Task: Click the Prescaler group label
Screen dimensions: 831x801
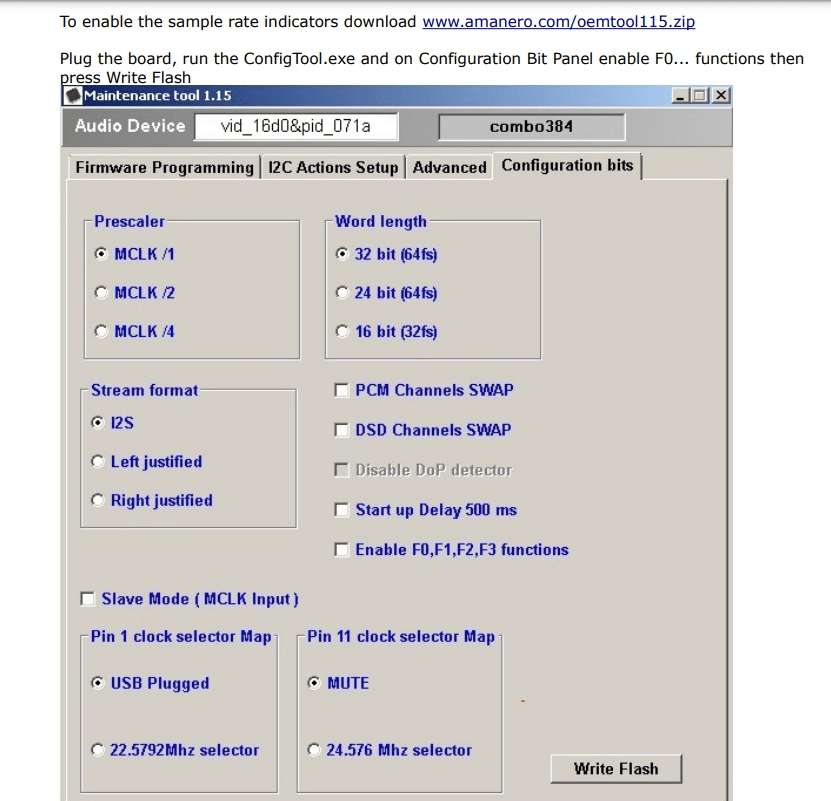Action: click(129, 222)
